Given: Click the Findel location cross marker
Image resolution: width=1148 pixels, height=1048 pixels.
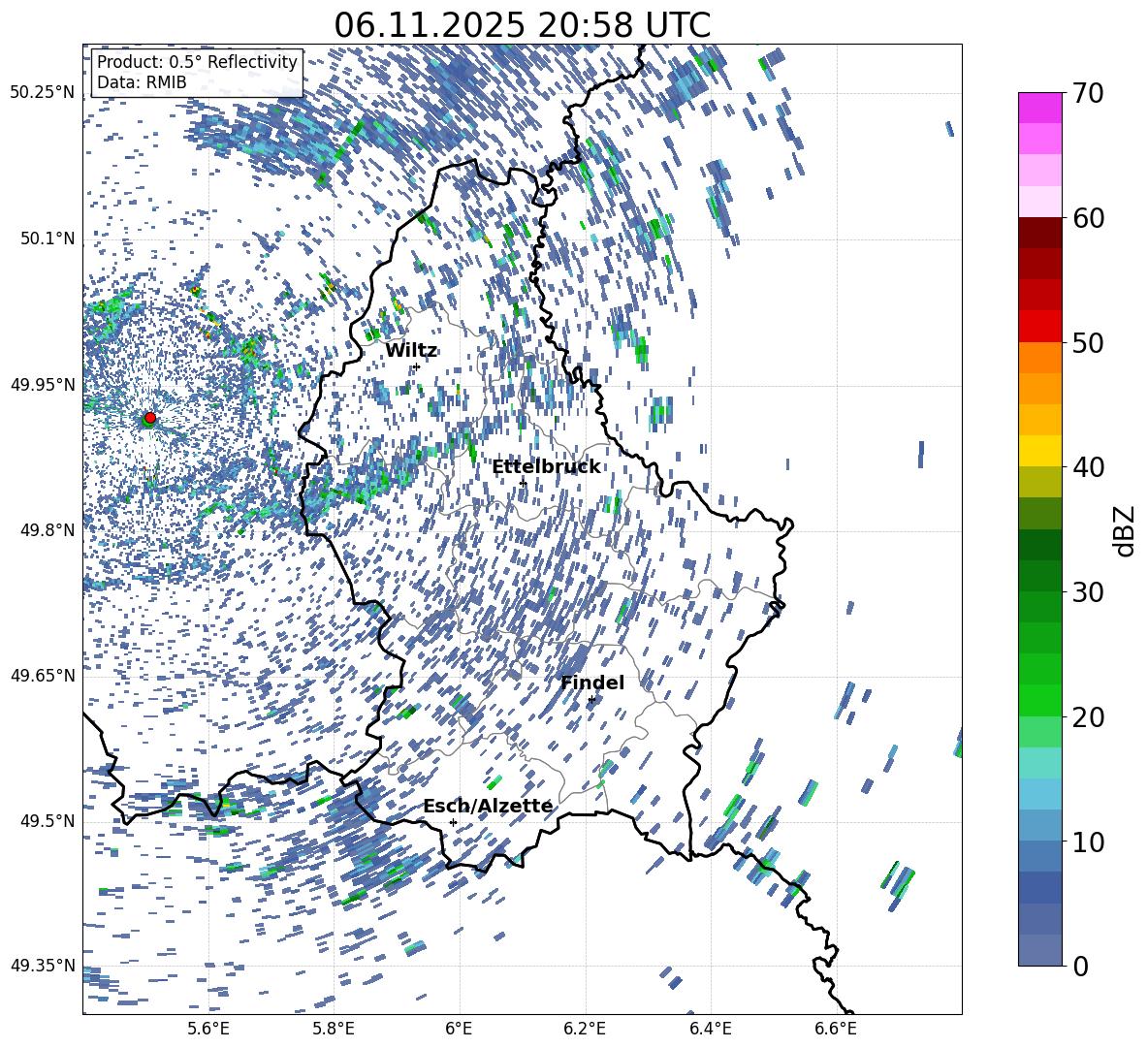Looking at the screenshot, I should [x=591, y=700].
